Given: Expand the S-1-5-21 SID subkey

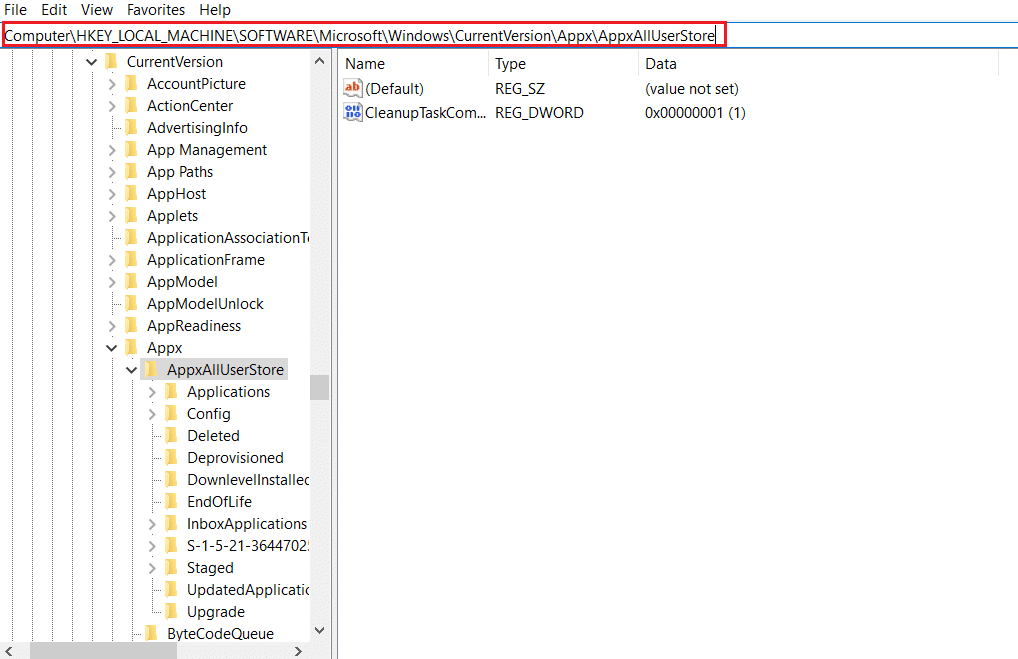Looking at the screenshot, I should (x=152, y=546).
